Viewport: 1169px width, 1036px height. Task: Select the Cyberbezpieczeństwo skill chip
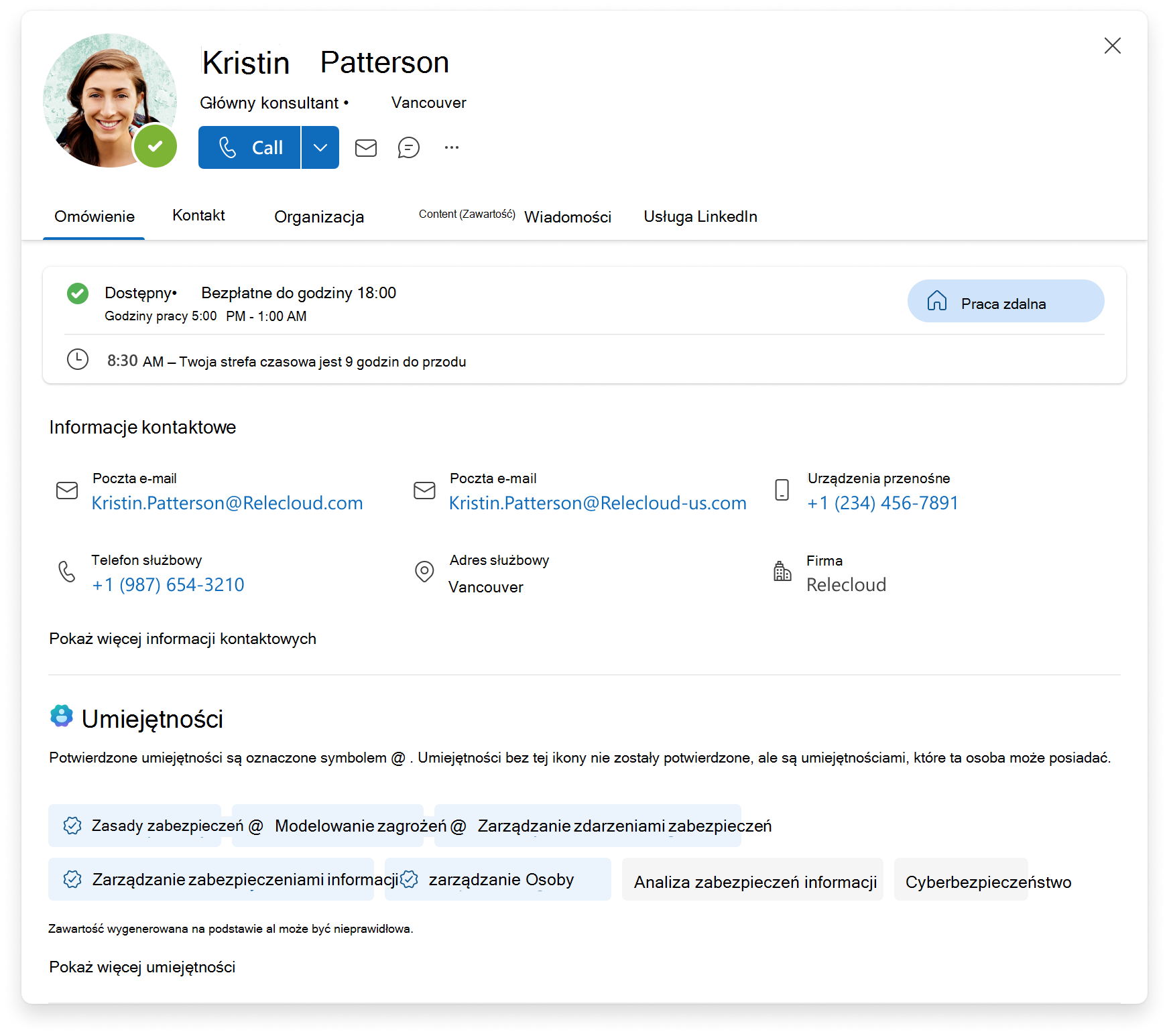click(961, 879)
